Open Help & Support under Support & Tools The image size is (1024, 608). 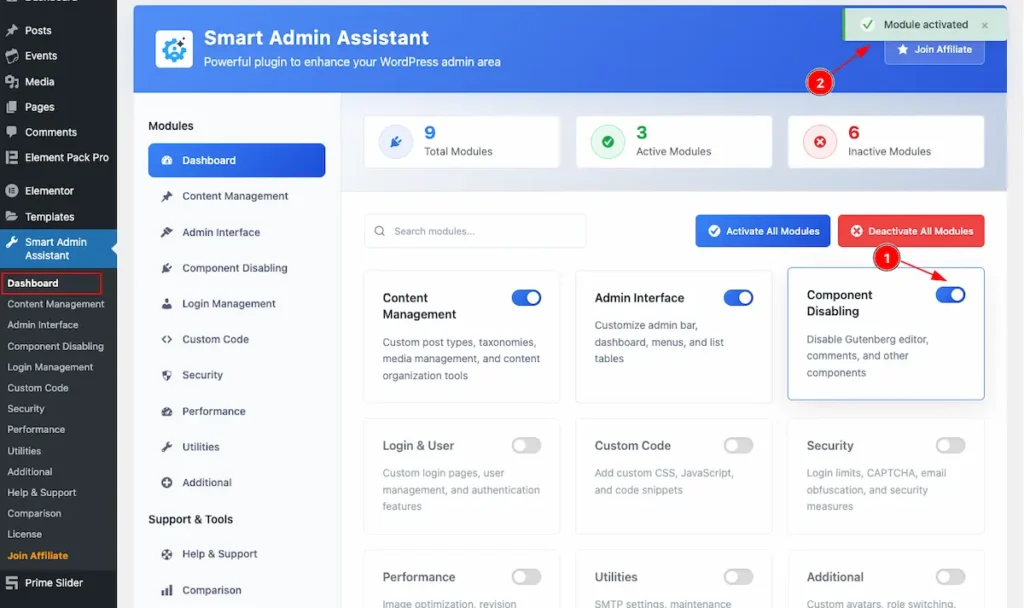pyautogui.click(x=236, y=554)
